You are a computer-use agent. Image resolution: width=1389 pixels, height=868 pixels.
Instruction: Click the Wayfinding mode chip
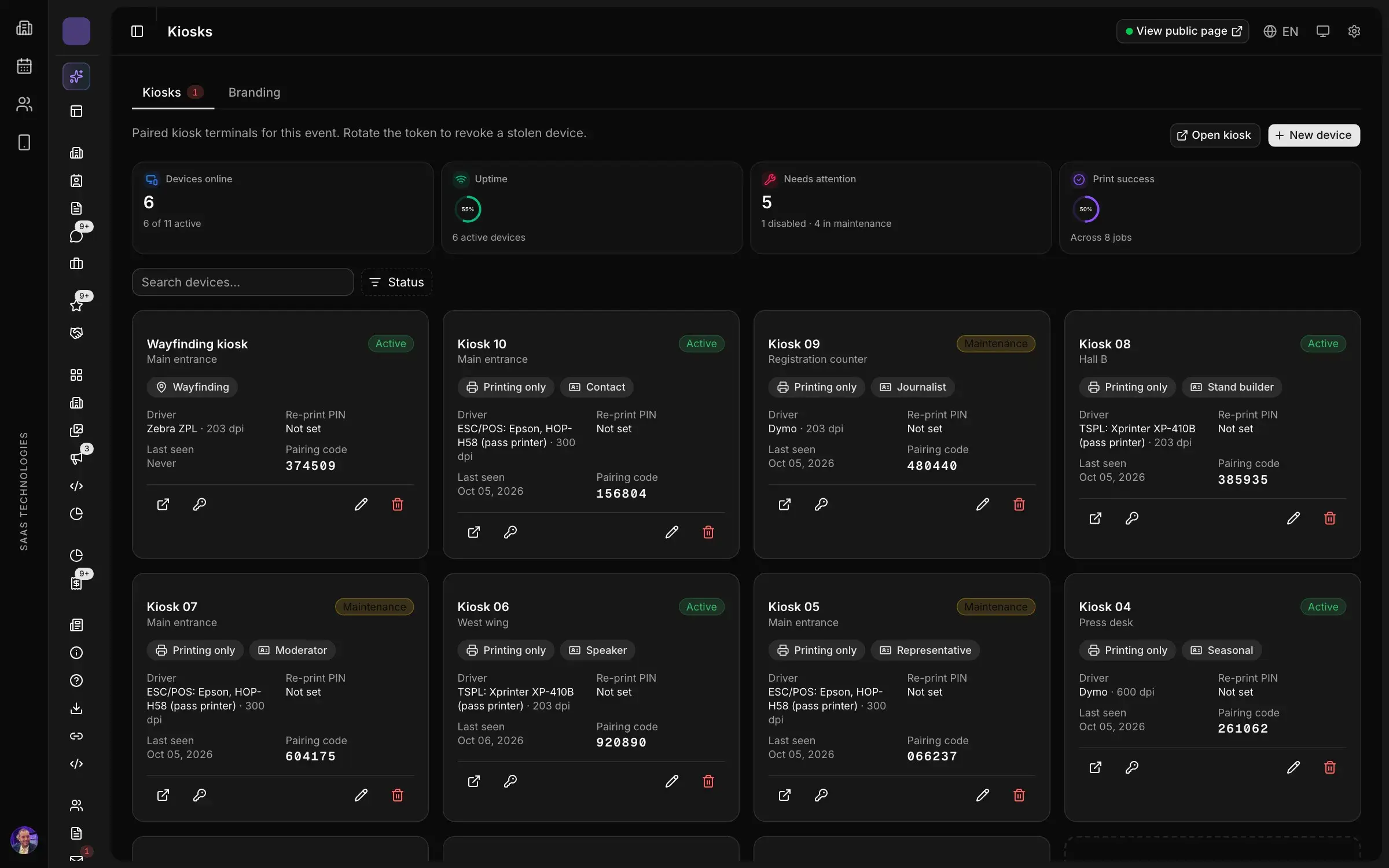tap(192, 387)
